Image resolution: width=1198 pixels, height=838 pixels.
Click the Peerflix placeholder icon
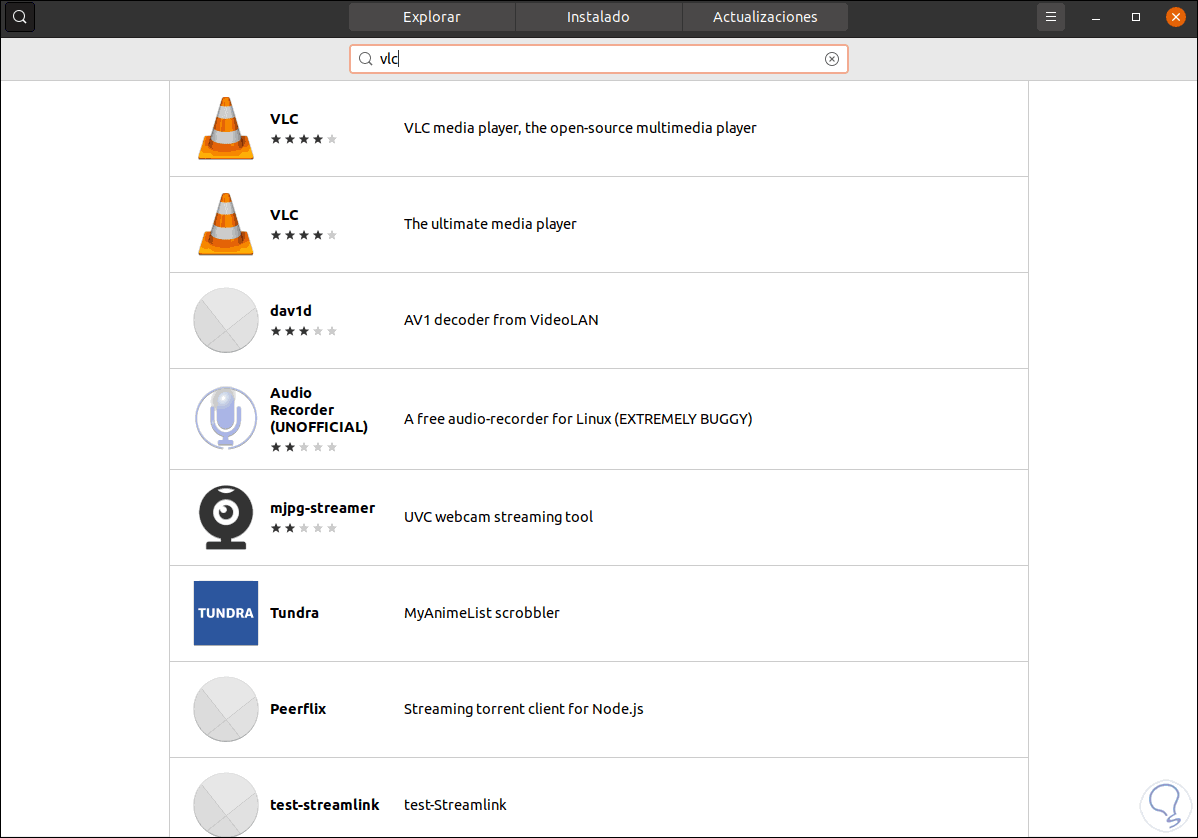point(225,709)
